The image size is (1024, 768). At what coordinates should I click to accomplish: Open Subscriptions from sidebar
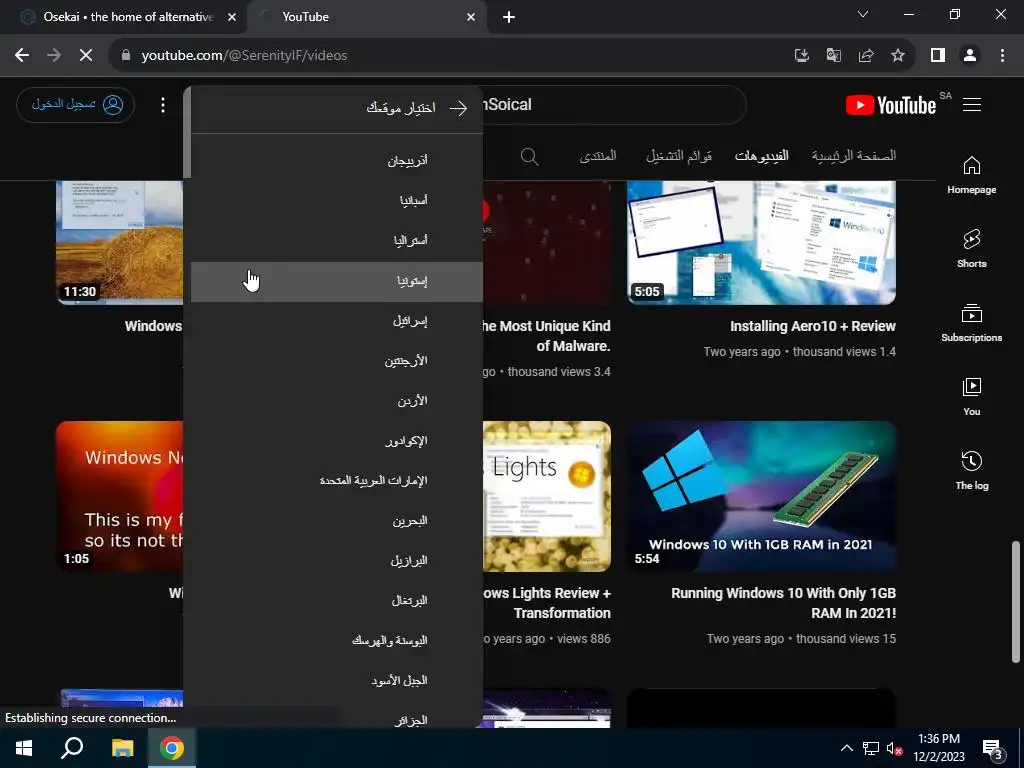point(972,323)
